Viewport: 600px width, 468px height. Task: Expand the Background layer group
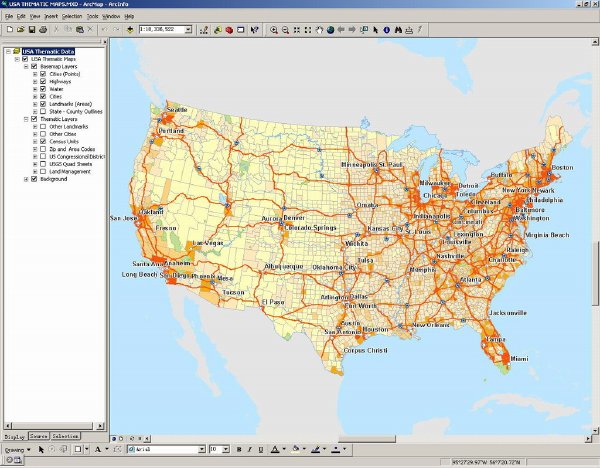pyautogui.click(x=26, y=179)
